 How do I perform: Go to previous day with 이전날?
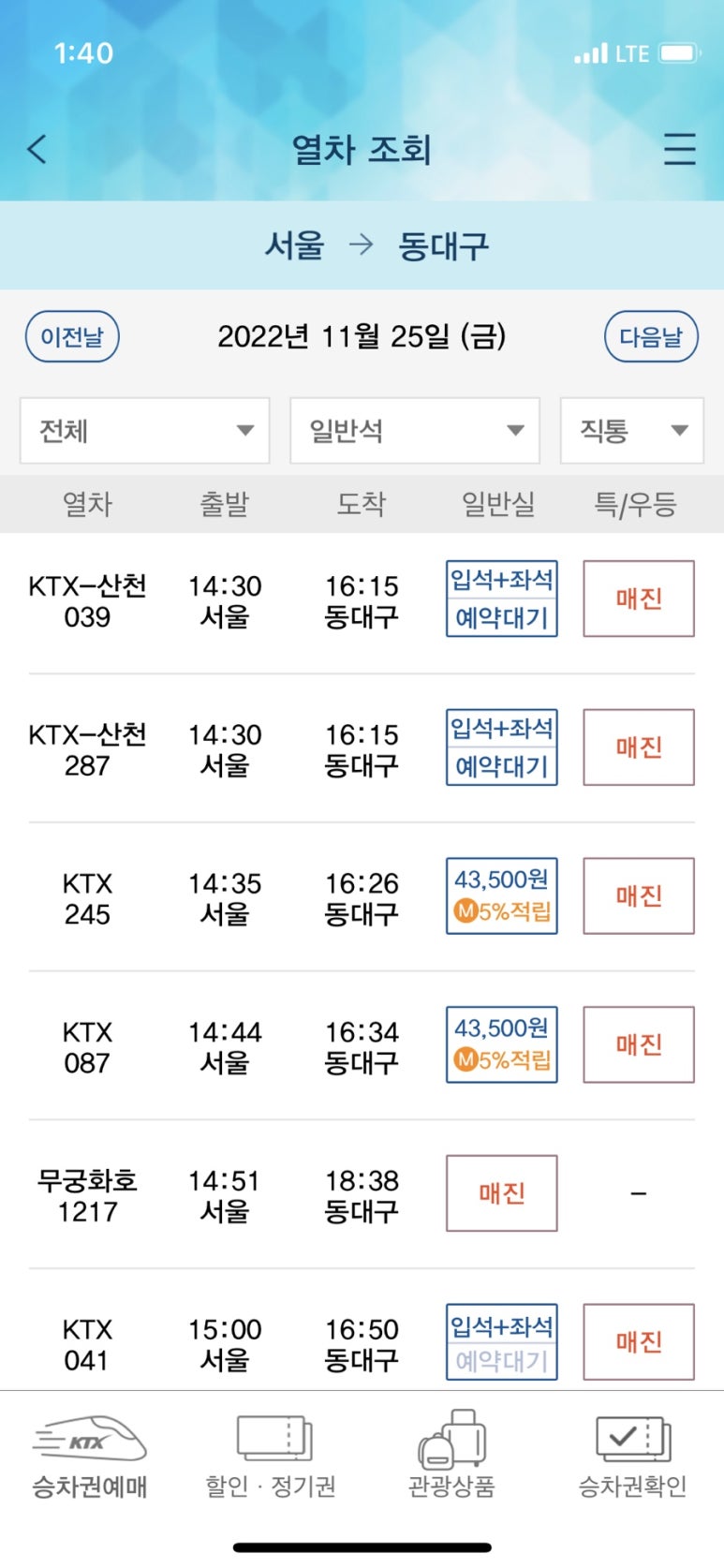click(x=72, y=336)
